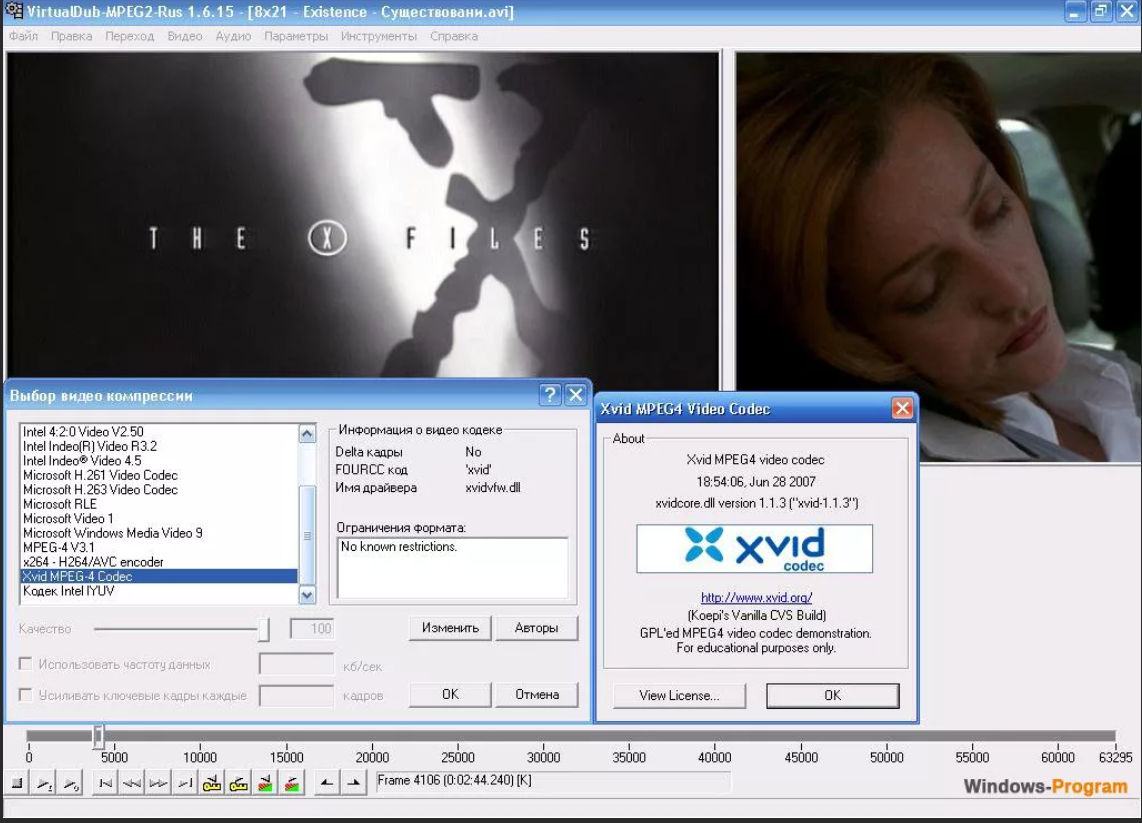Open the http://www.xvid.org/ link
The image size is (1142, 823).
[x=757, y=597]
